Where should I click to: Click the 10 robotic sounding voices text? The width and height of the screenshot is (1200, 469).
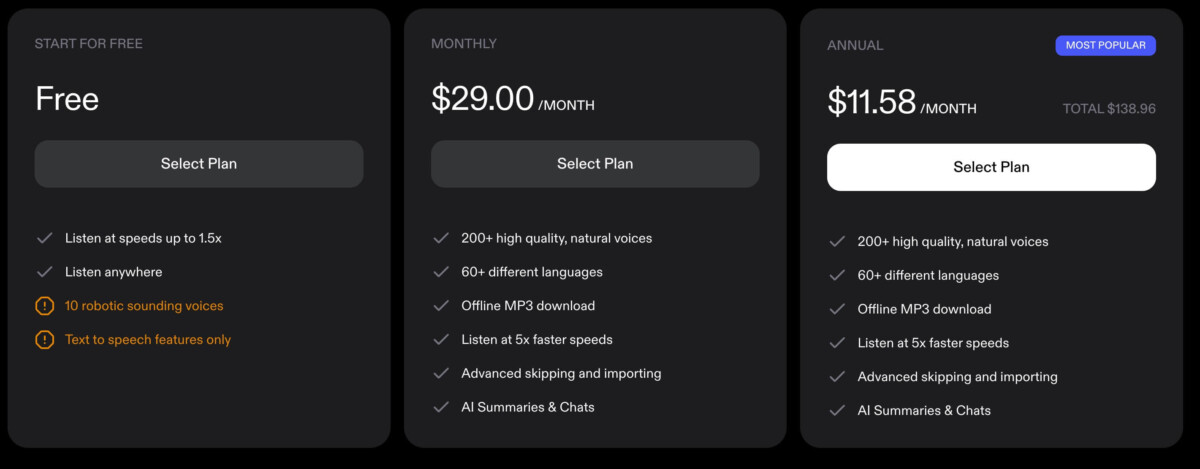coord(144,306)
